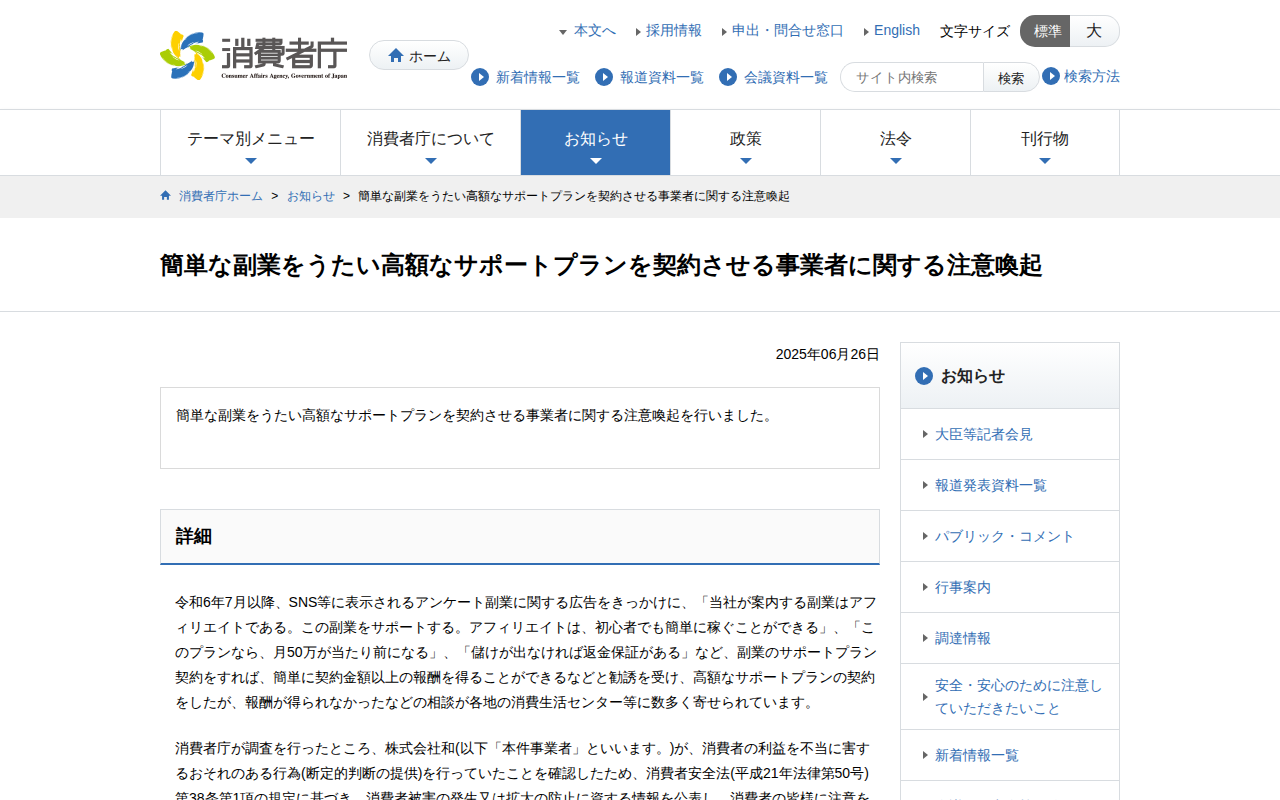Screen dimensions: 1280x800
Task: Click the triangle marker before 行事案内
Action: pos(925,587)
